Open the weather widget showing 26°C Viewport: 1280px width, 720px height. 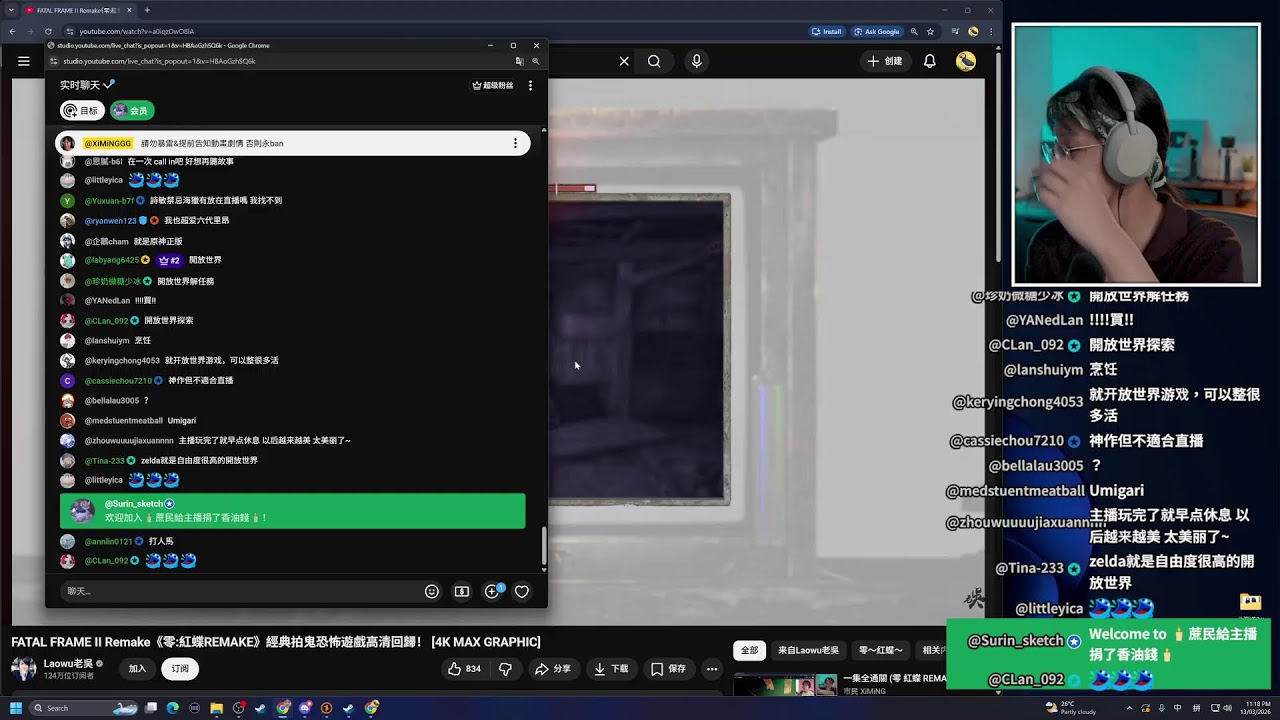coord(1070,708)
